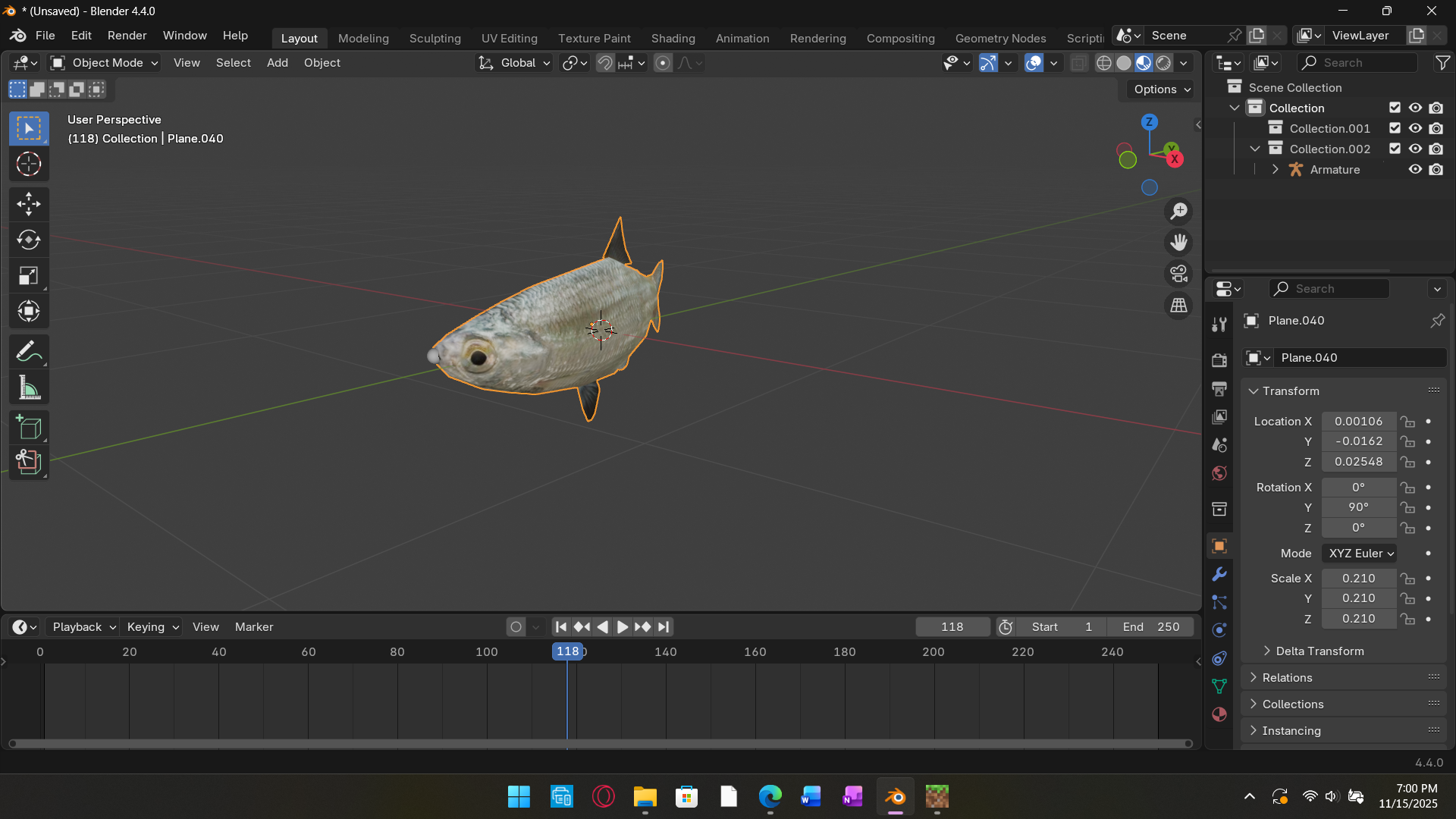
Task: Open the World properties tab
Action: pyautogui.click(x=1219, y=473)
